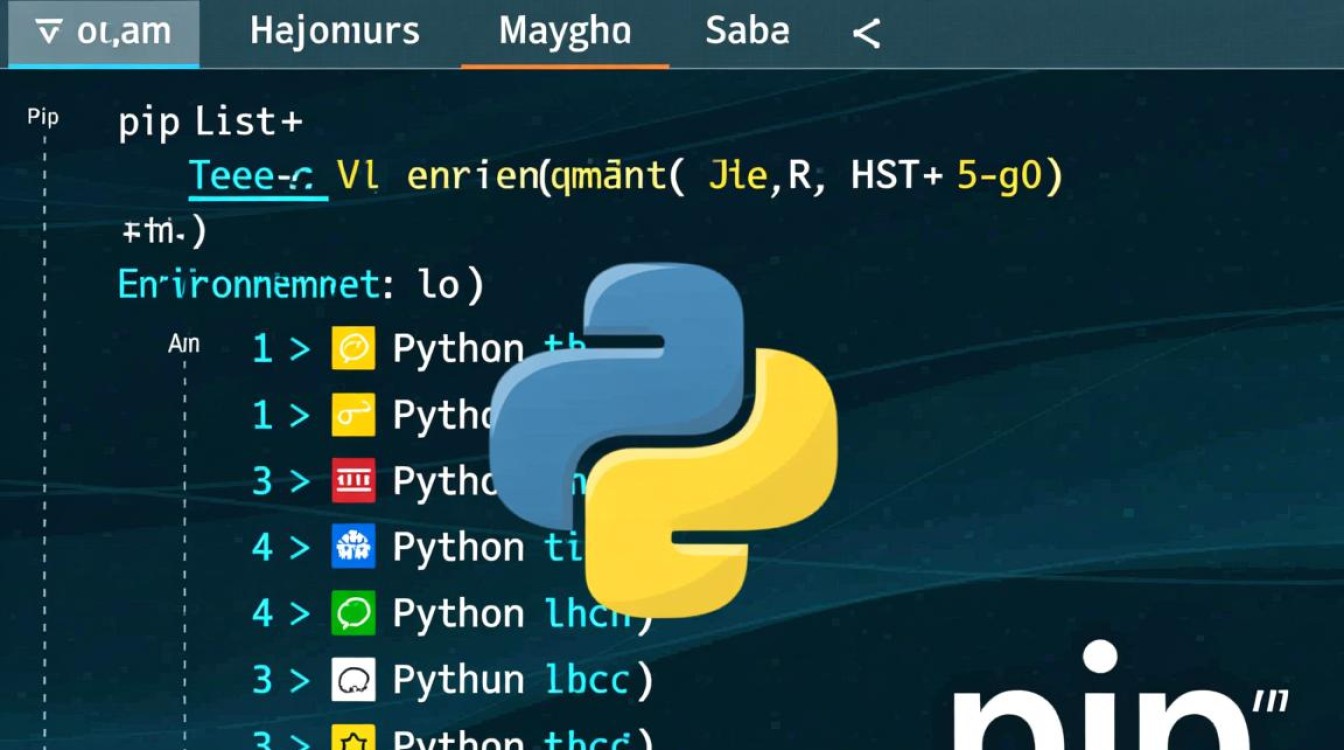The width and height of the screenshot is (1344, 750).
Task: Click the yellow "5-gO)" value
Action: click(1010, 177)
